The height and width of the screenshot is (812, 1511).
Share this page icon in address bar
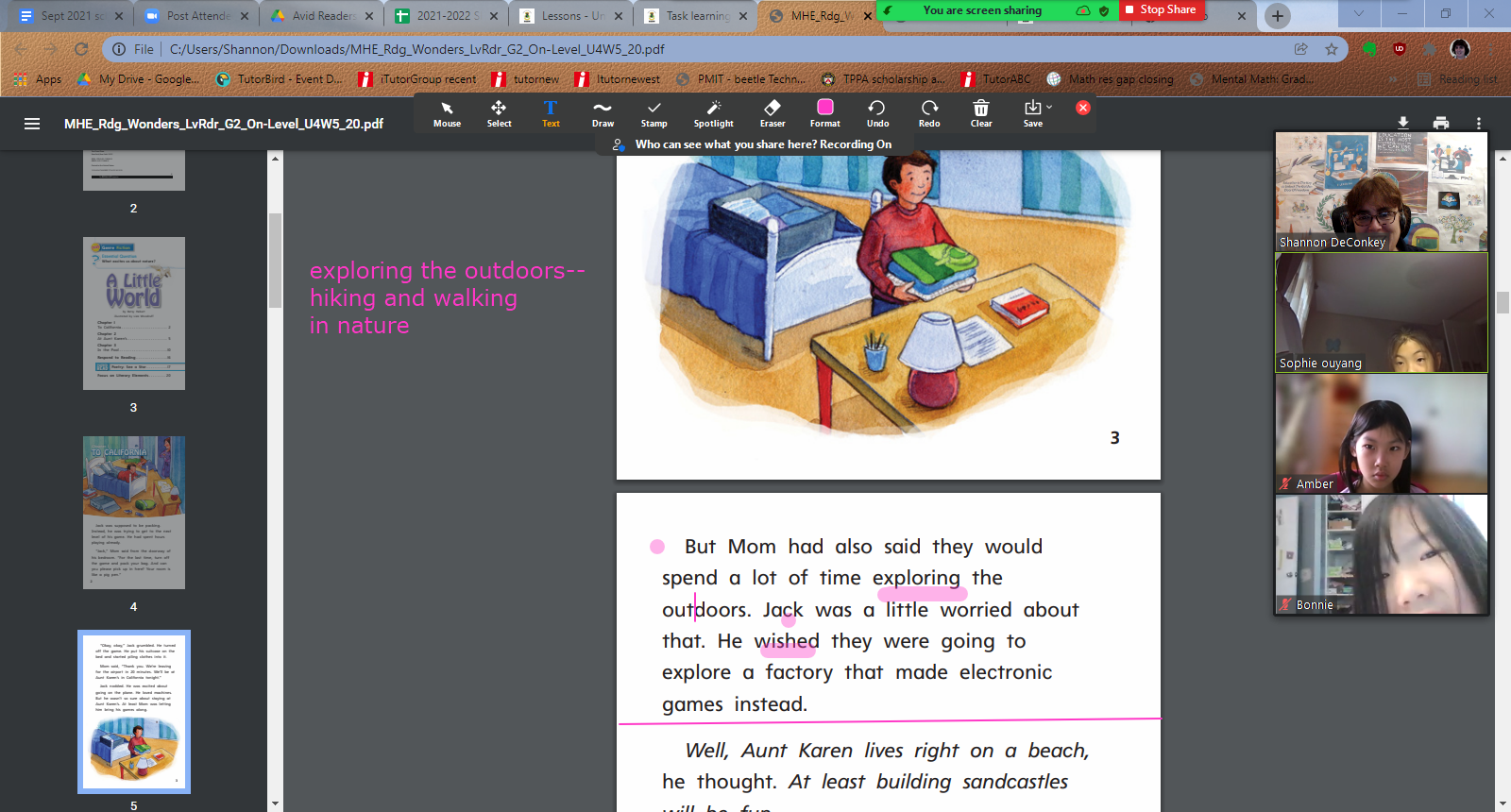point(1301,49)
